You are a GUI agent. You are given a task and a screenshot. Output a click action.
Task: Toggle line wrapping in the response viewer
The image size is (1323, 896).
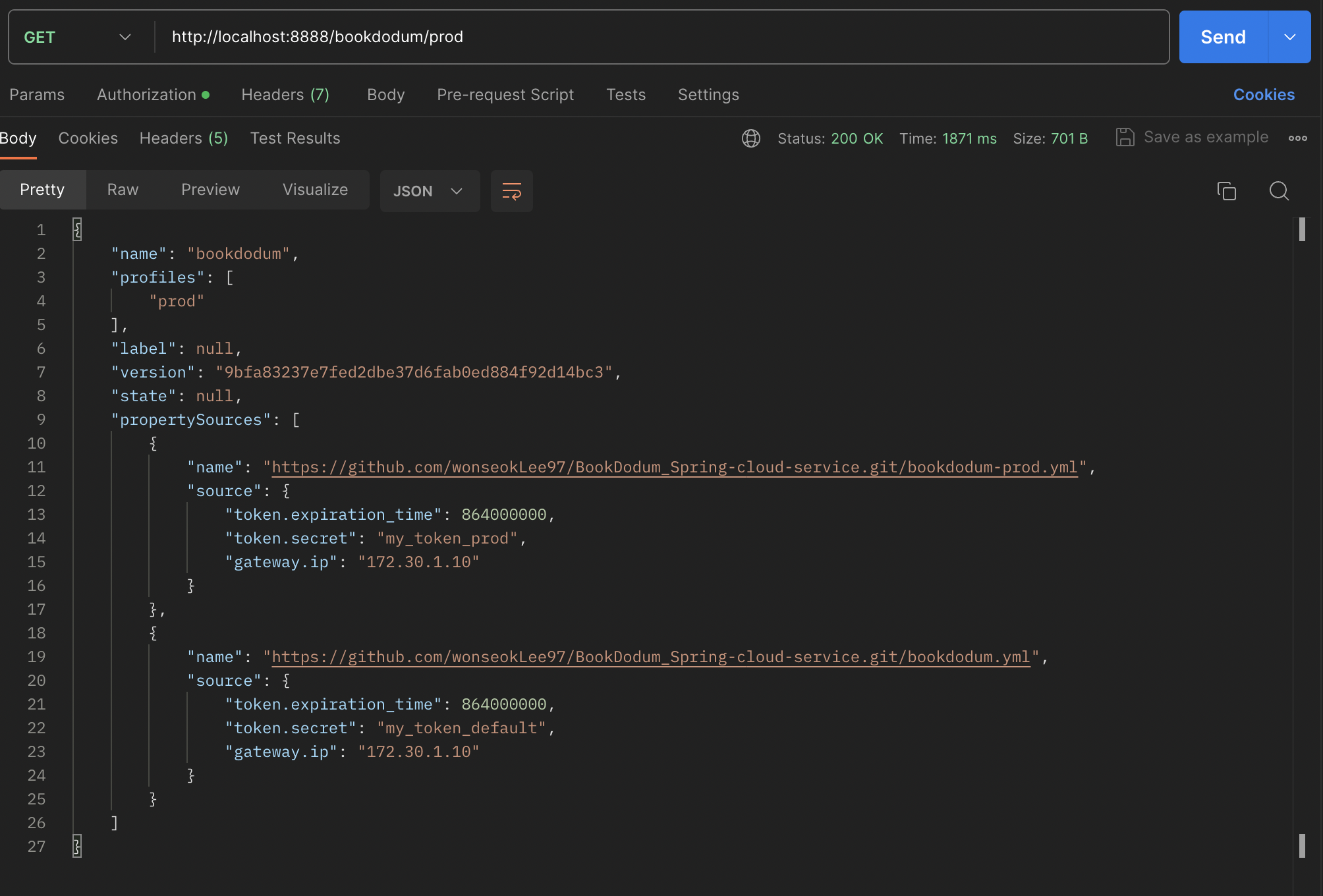(511, 191)
